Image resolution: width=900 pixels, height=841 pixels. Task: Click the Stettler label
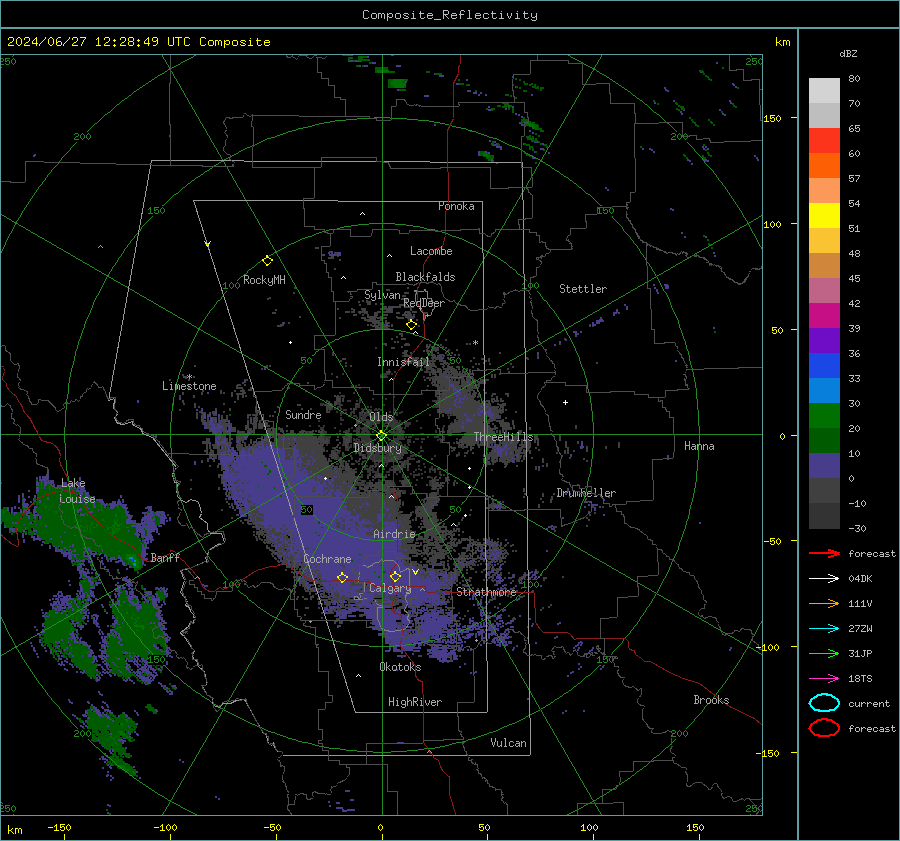click(x=583, y=289)
